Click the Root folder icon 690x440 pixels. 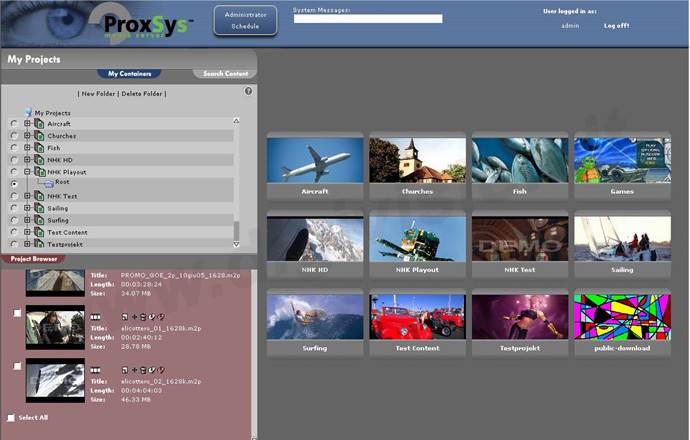[49, 183]
